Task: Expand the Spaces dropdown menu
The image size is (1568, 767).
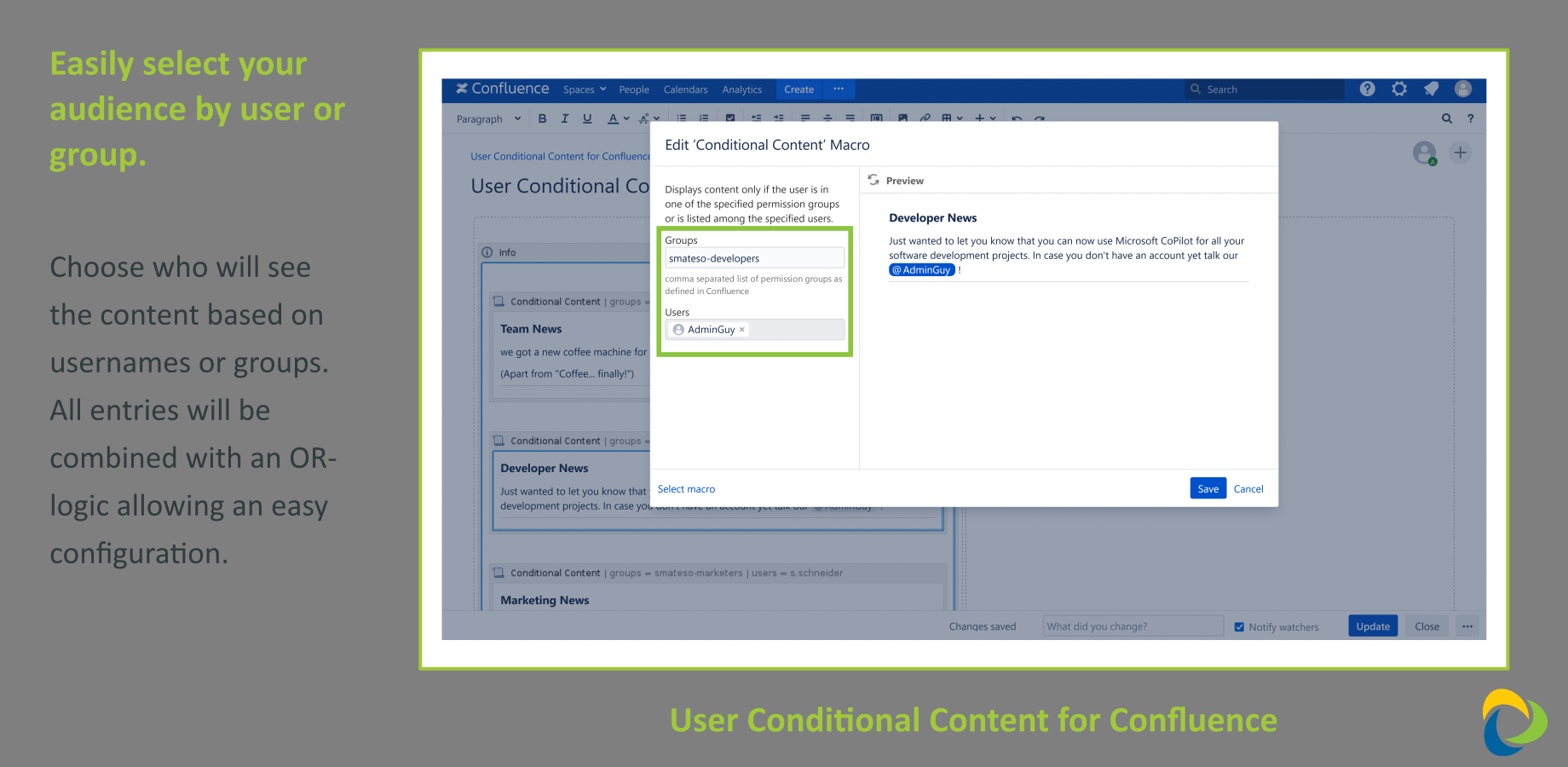Action: (585, 89)
